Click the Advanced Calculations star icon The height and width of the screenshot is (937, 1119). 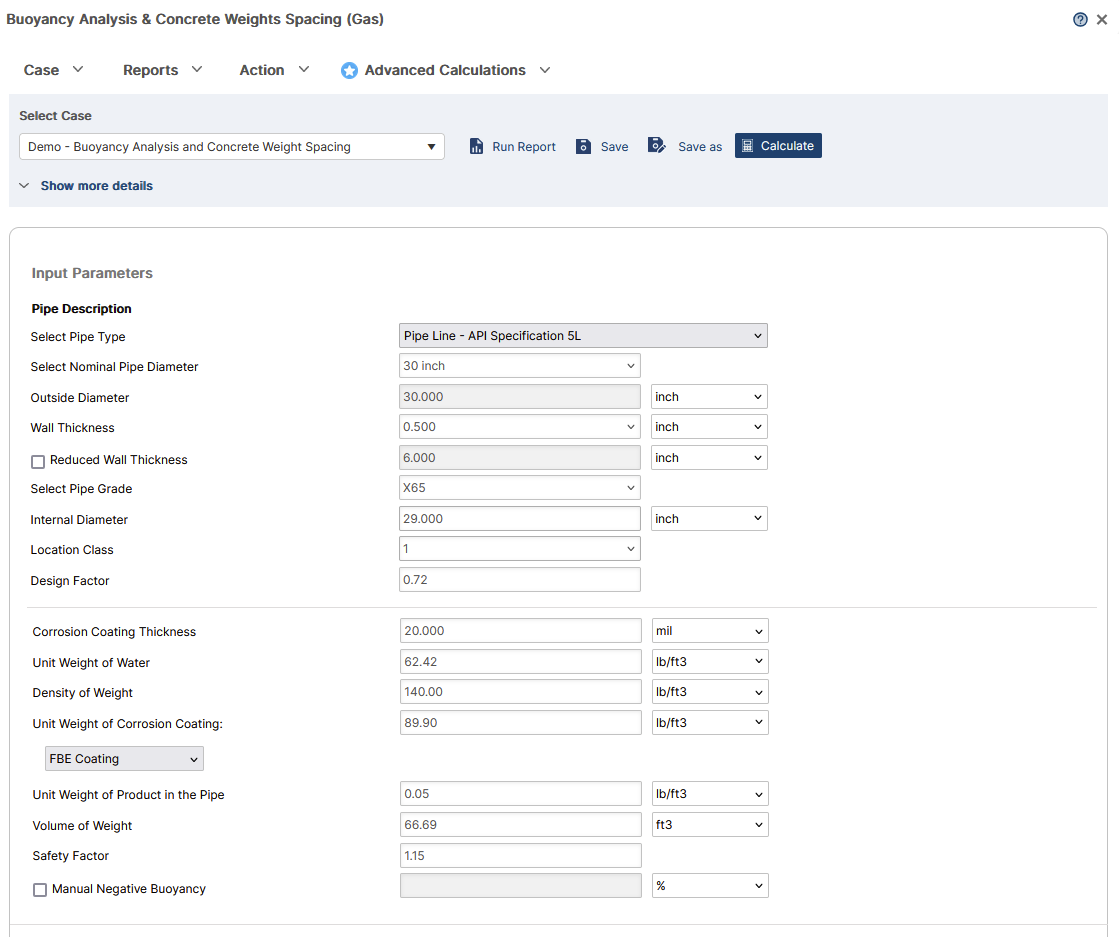pos(349,71)
